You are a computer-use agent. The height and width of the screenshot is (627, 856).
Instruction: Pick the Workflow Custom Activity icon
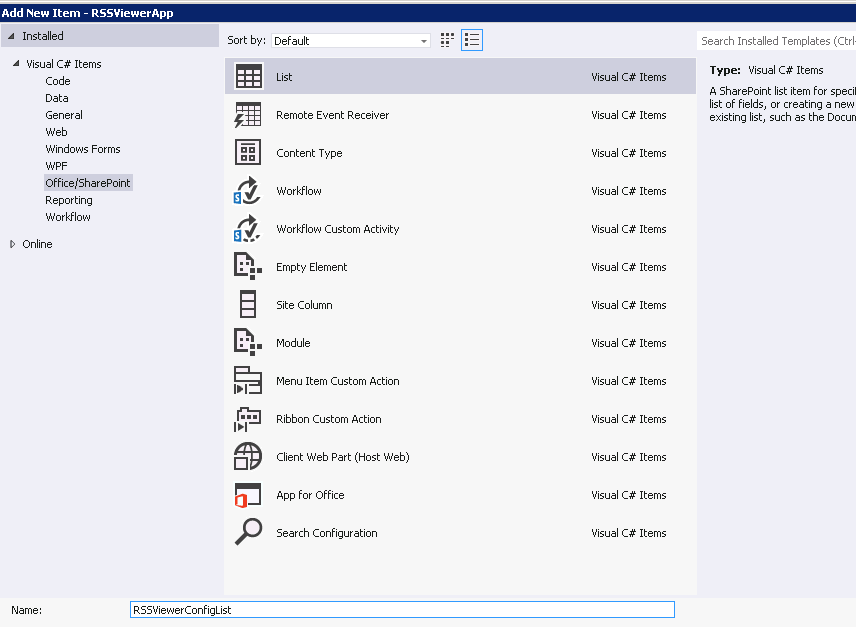pos(247,229)
